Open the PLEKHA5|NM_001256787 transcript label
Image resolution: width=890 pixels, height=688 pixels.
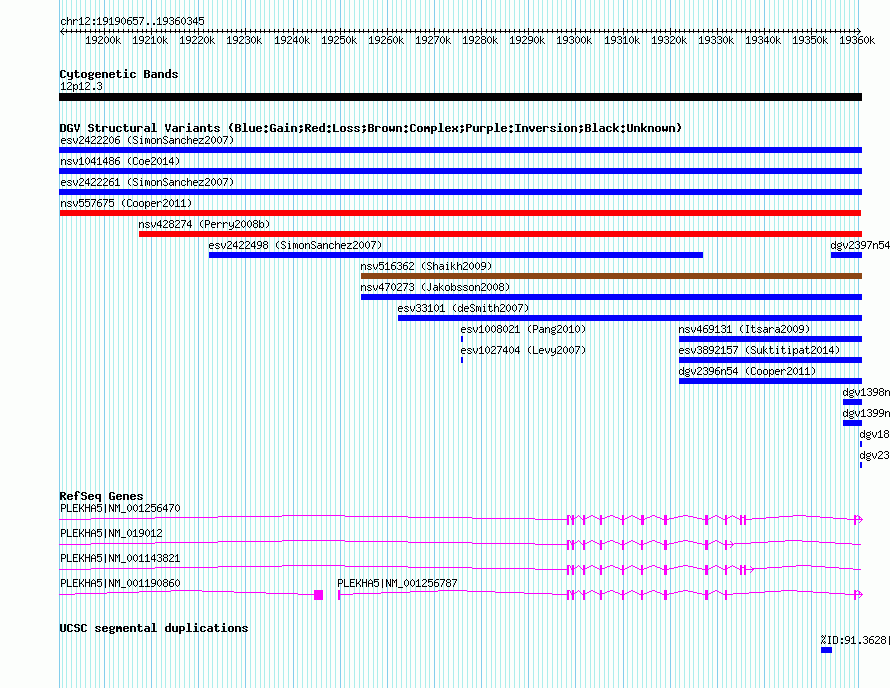397,583
